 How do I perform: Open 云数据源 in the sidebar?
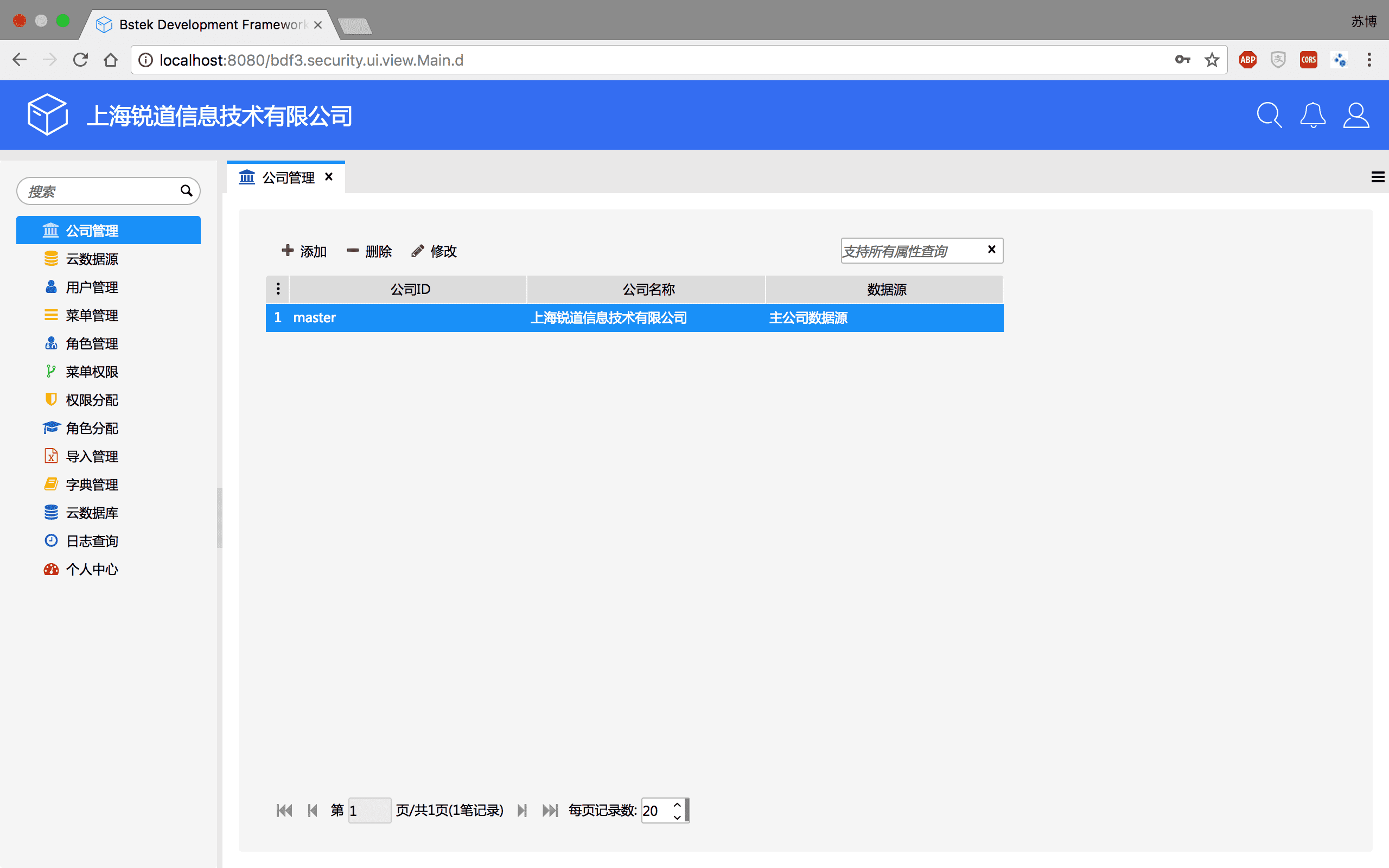(x=92, y=259)
